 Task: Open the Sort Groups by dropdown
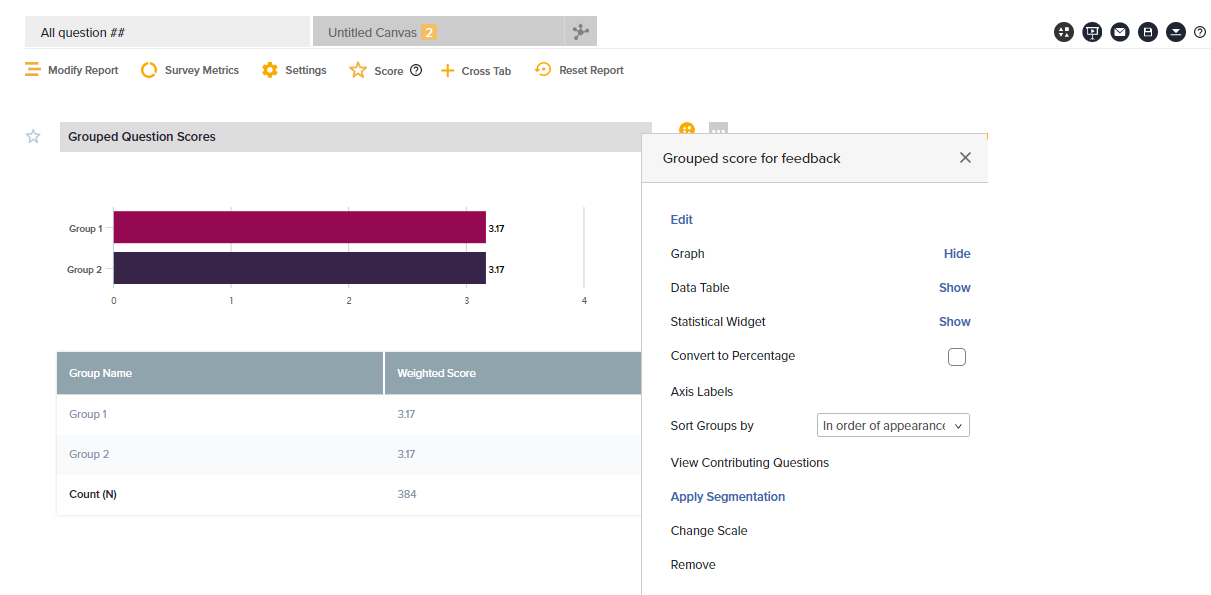click(893, 426)
